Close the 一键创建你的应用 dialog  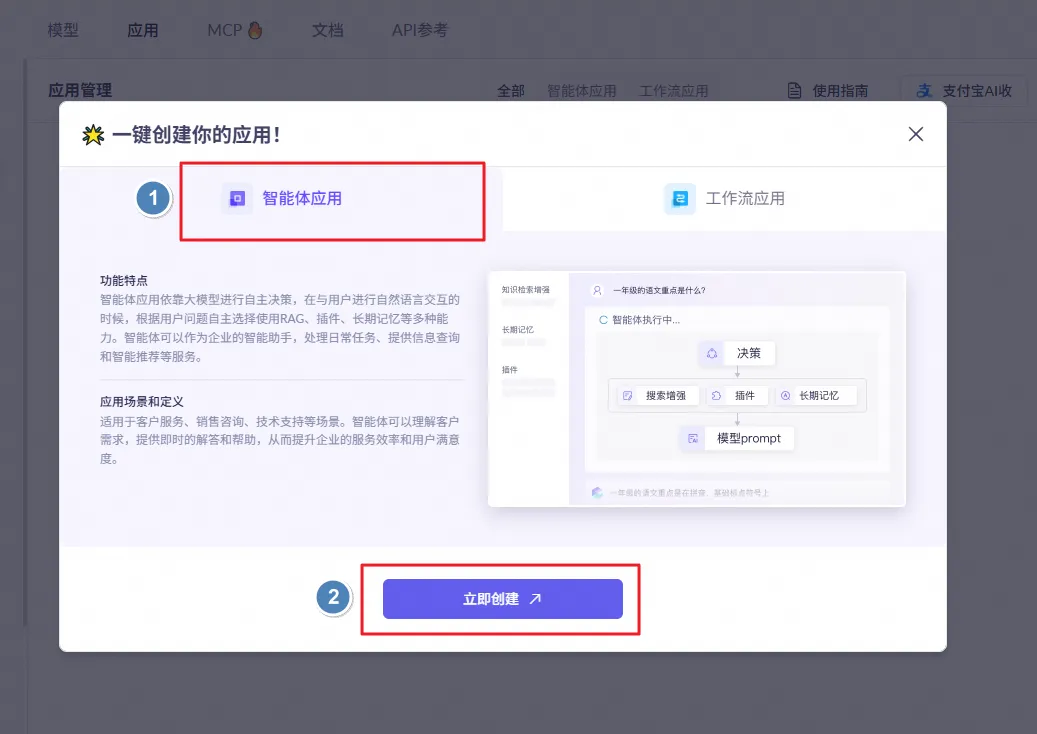pyautogui.click(x=915, y=134)
